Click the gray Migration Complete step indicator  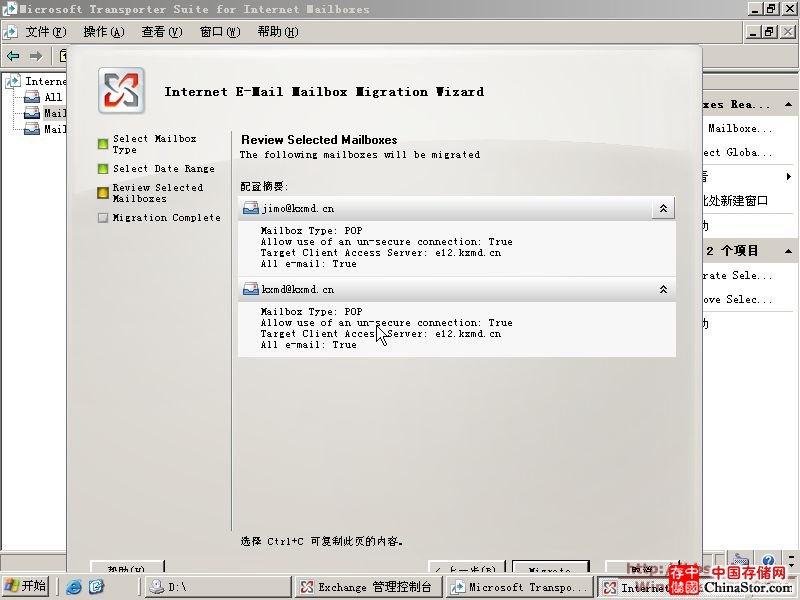point(103,218)
